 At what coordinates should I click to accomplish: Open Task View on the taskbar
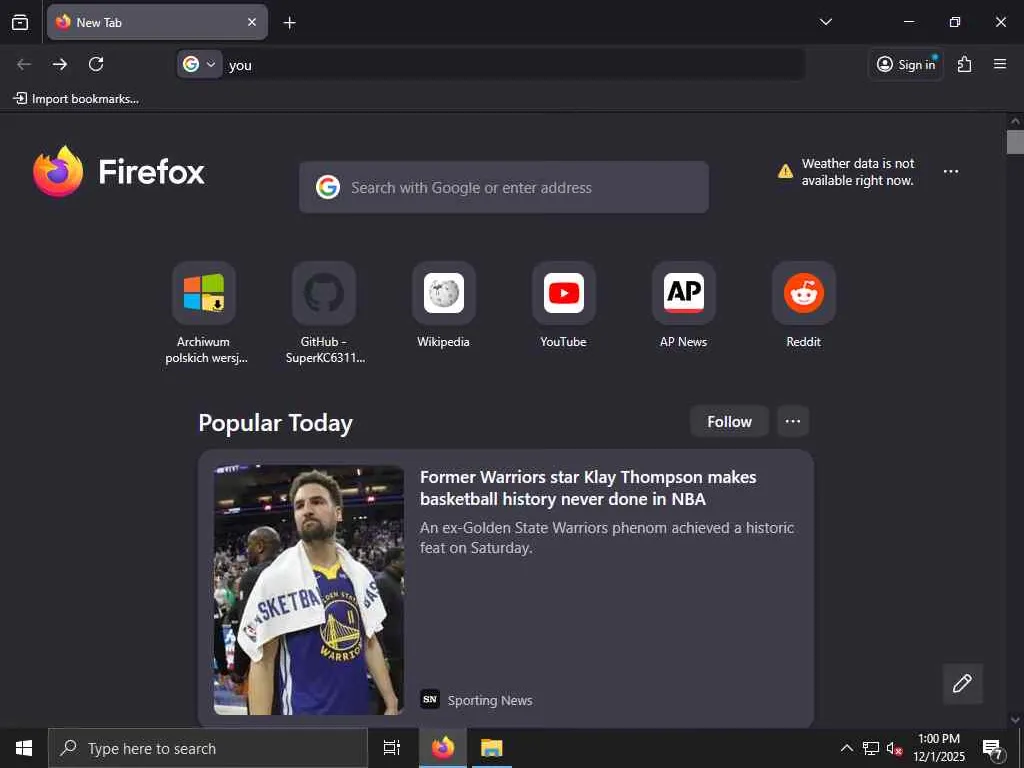click(392, 748)
